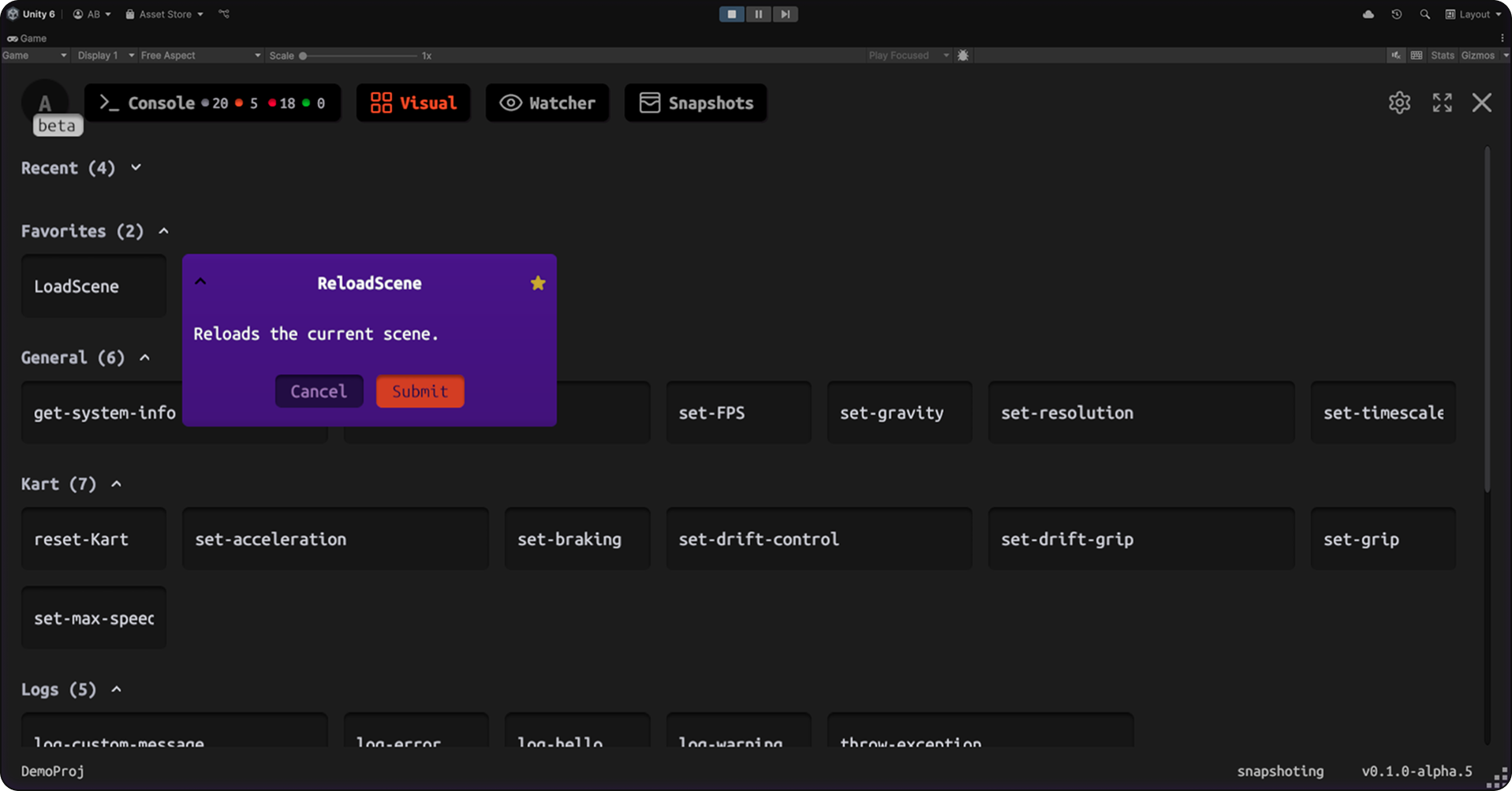Switch to the Watcher tab
The width and height of the screenshot is (1512, 791).
(547, 103)
